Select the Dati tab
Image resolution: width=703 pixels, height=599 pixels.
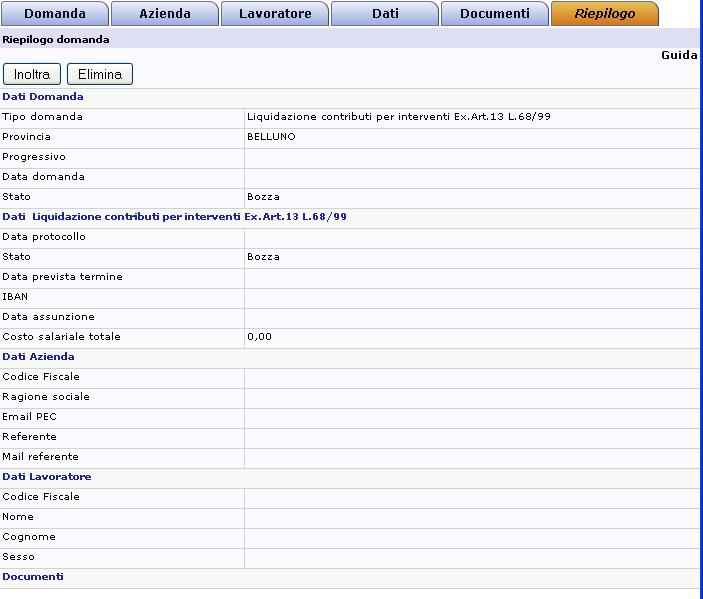(x=384, y=14)
